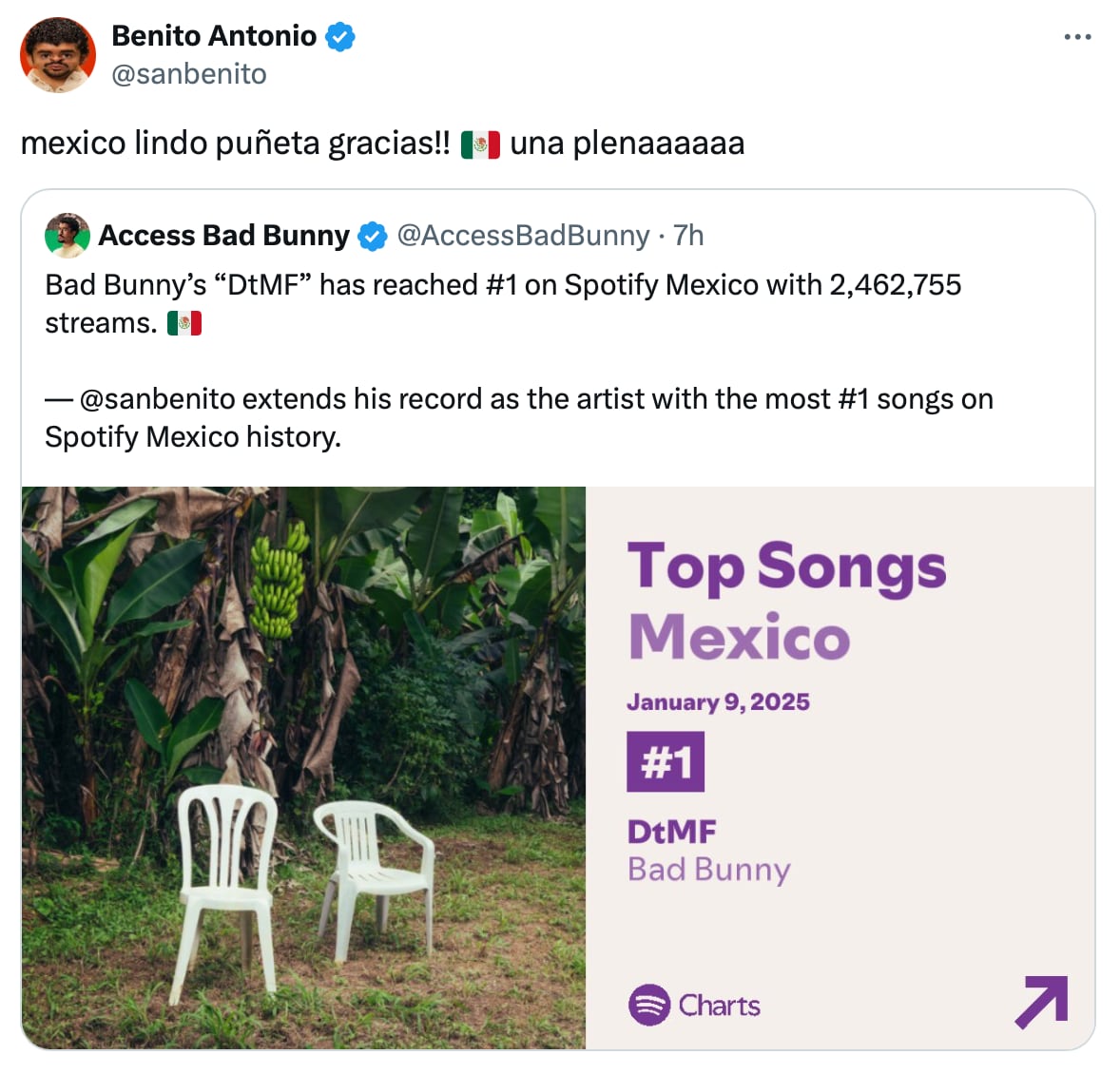Image resolution: width=1120 pixels, height=1074 pixels.
Task: Click the @sanbenito handle under the display name
Action: pos(189,74)
